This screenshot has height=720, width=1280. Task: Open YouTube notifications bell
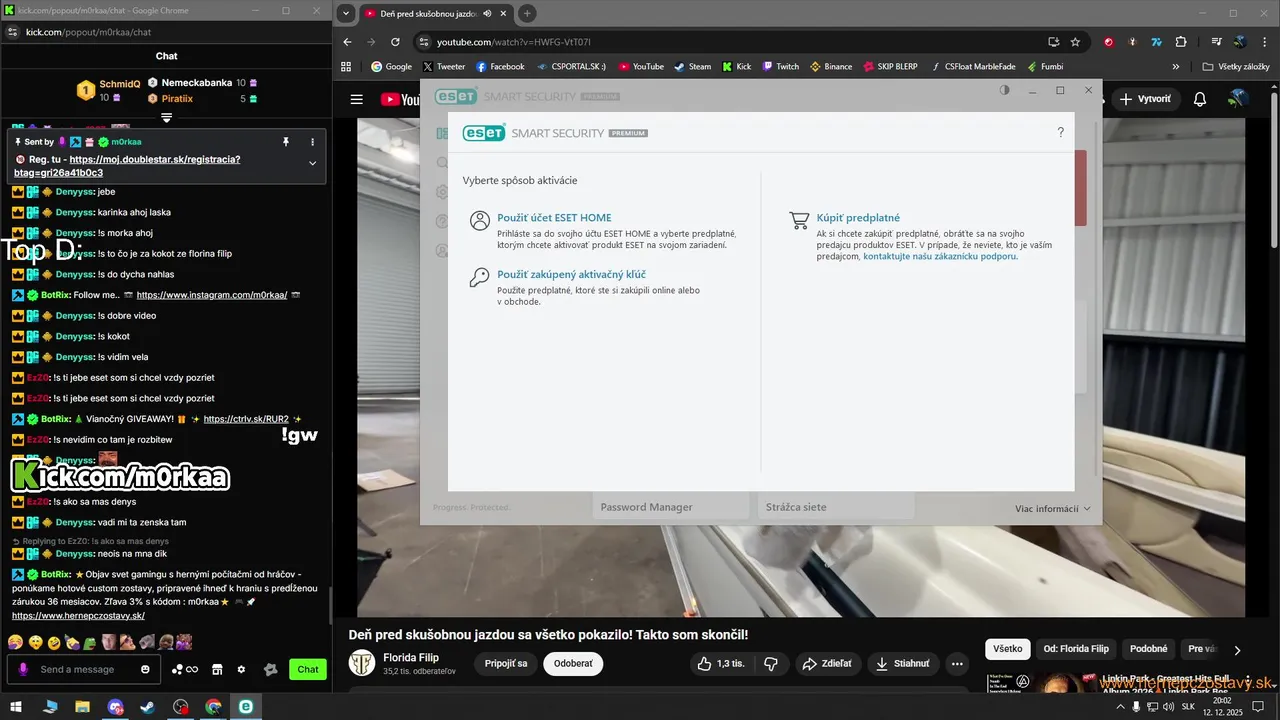[x=1200, y=99]
